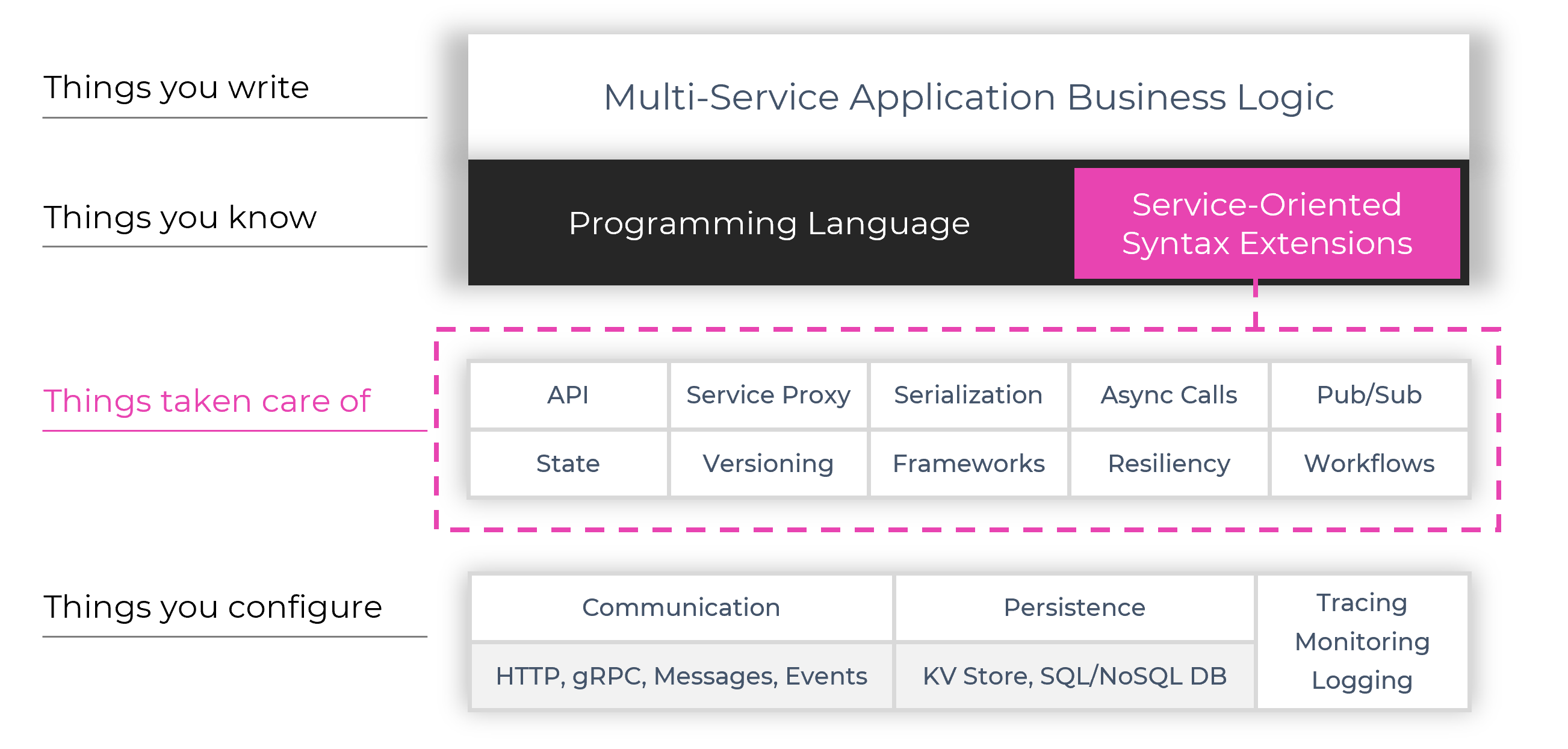Viewport: 1568px width, 749px height.
Task: Select the Pub/Sub cell
Action: point(1369,395)
